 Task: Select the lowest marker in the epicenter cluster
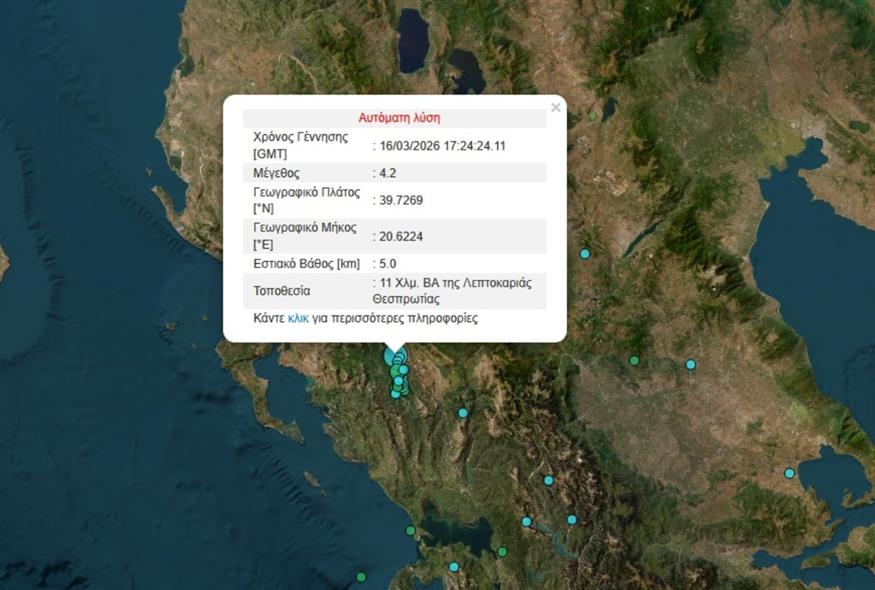pyautogui.click(x=396, y=393)
